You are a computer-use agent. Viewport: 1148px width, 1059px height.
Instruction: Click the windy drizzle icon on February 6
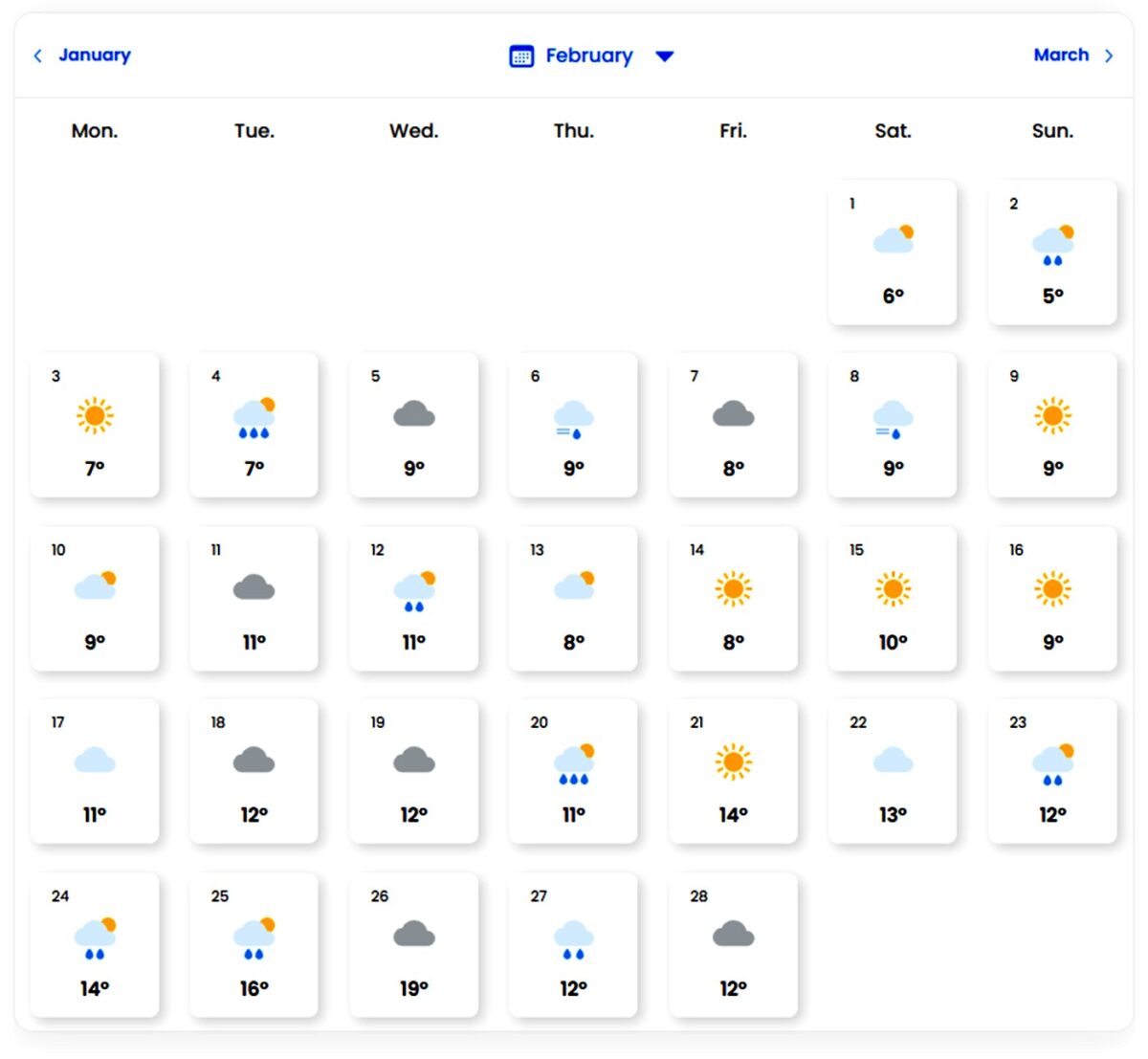pos(573,419)
